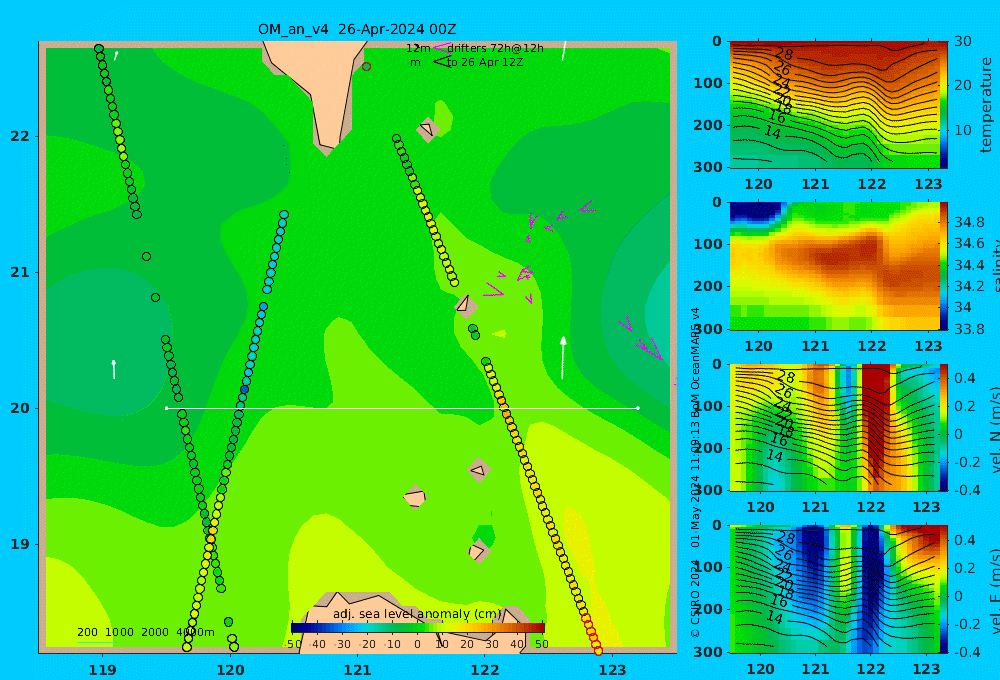Click the magenta drifter arrow legend symbol
1000x680 pixels.
pos(441,48)
